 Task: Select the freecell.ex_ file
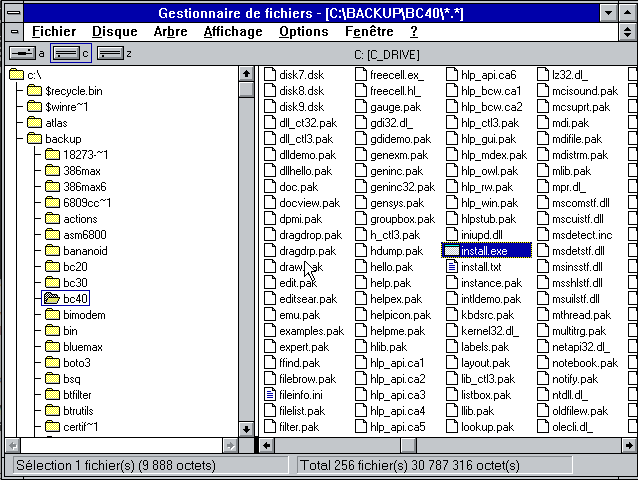point(395,75)
